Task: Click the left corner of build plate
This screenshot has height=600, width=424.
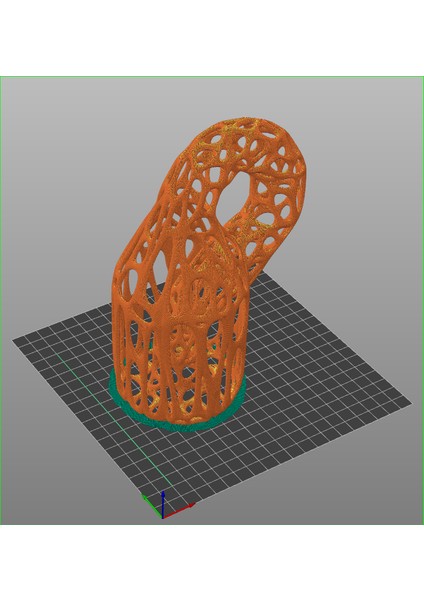Action: (x=15, y=340)
